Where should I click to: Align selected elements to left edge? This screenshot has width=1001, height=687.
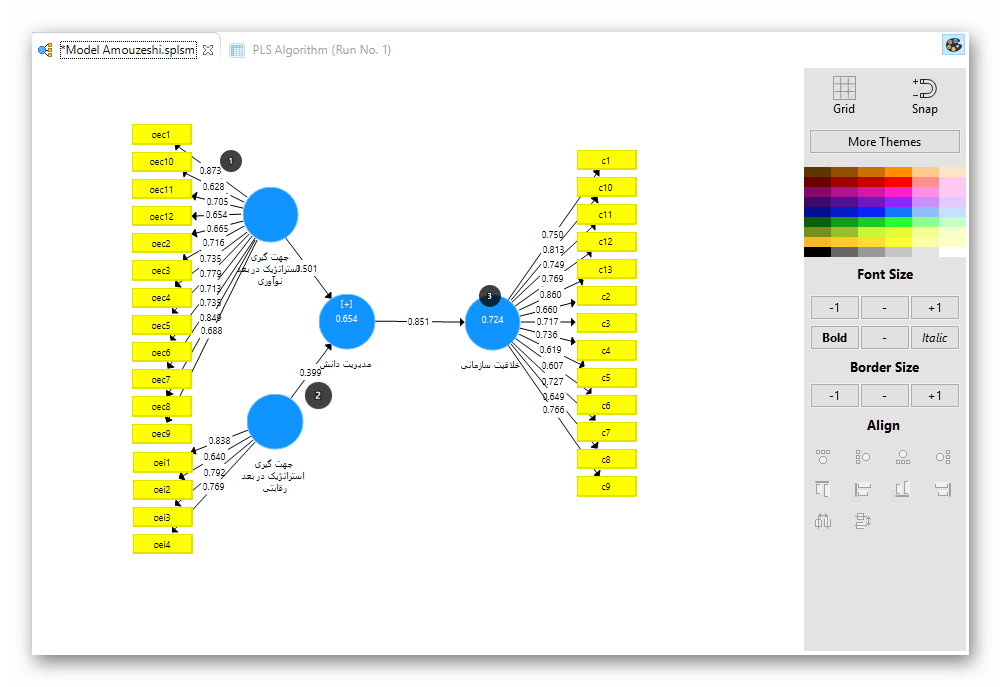[862, 489]
